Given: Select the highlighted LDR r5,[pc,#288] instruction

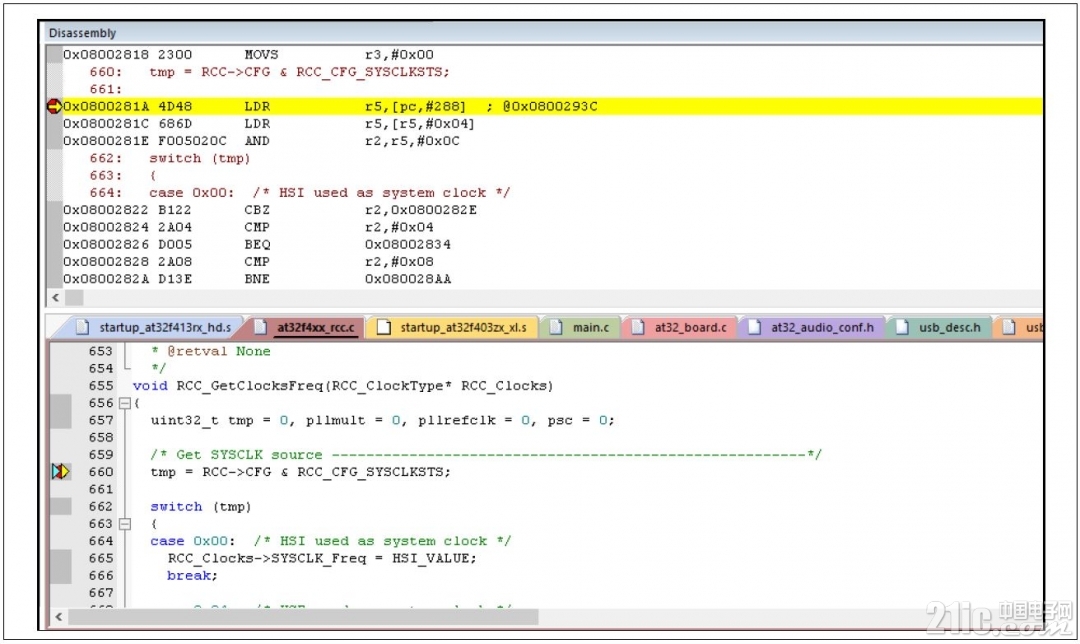Looking at the screenshot, I should 544,107.
